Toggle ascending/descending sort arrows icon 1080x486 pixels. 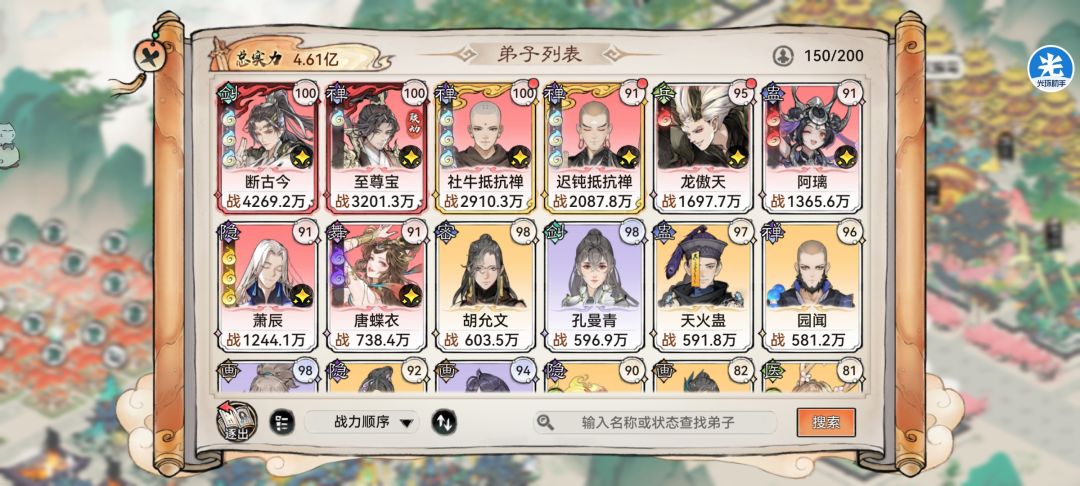444,422
